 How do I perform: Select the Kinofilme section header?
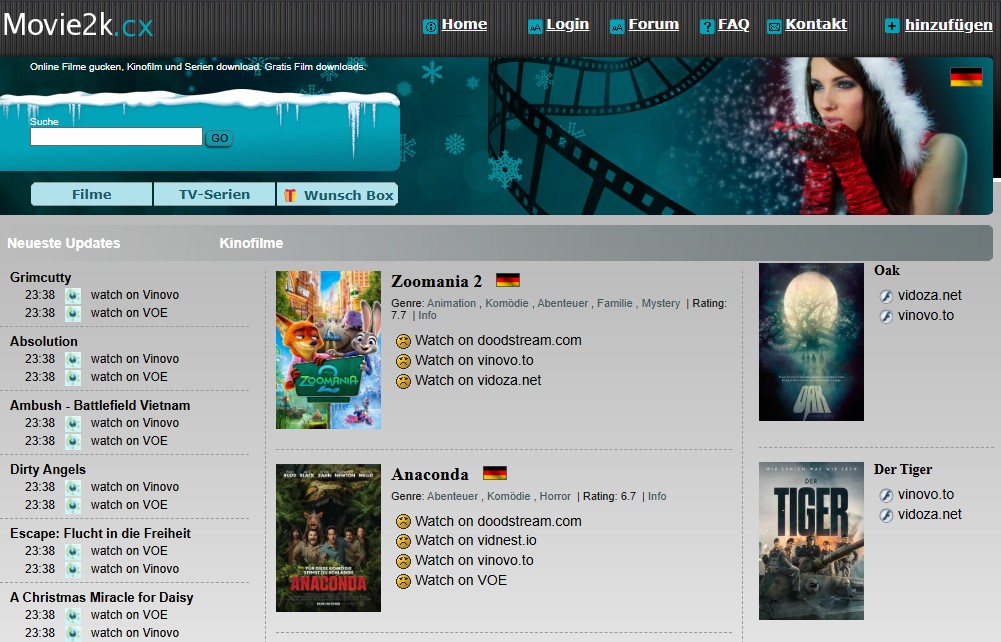coord(251,243)
